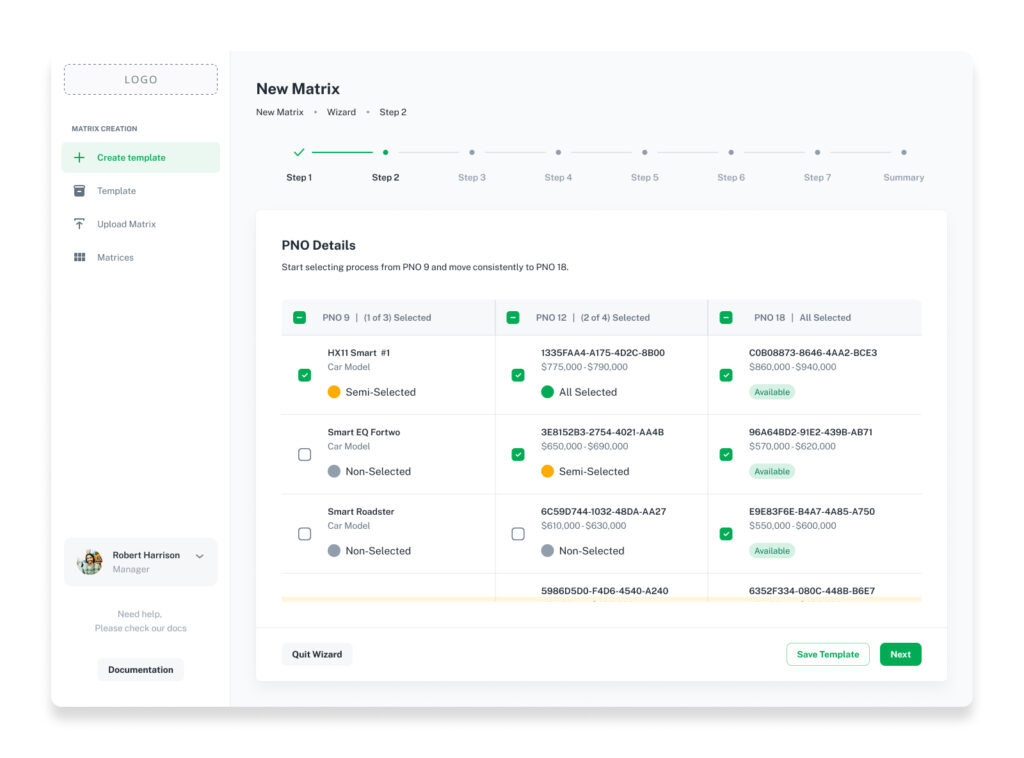The width and height of the screenshot is (1024, 758).
Task: Click the plus icon beside Create template
Action: click(79, 157)
